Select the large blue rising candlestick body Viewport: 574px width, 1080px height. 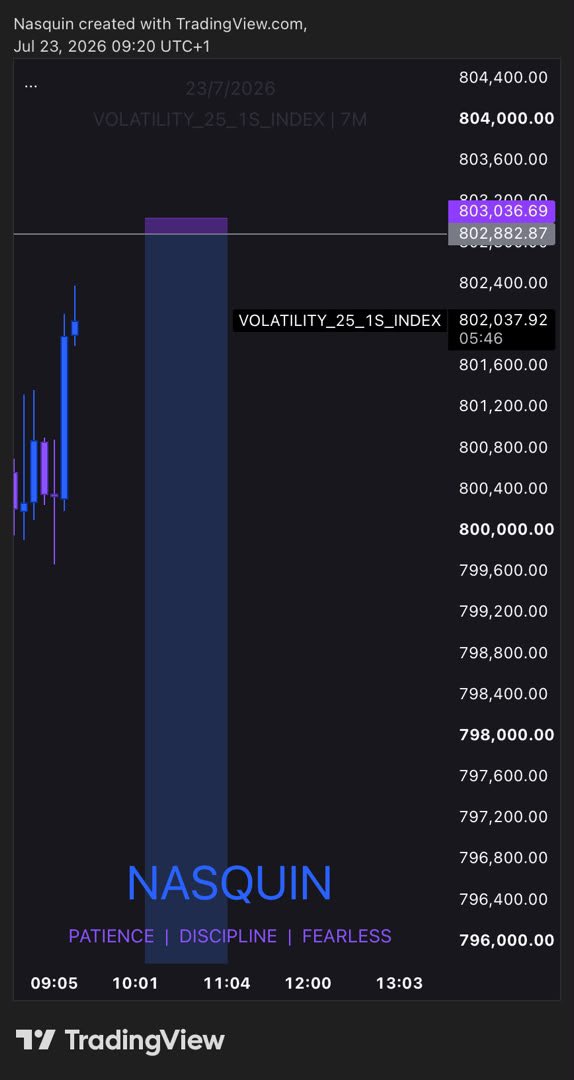coord(64,417)
